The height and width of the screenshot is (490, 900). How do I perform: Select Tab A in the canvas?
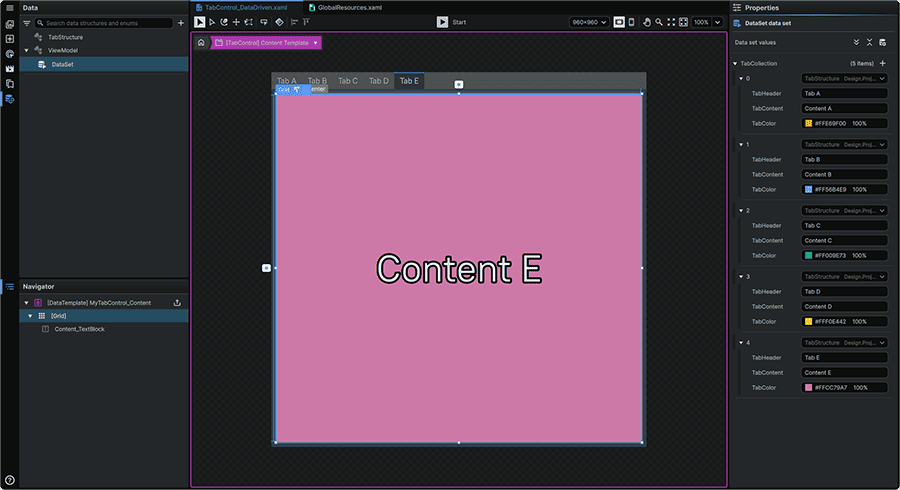286,80
